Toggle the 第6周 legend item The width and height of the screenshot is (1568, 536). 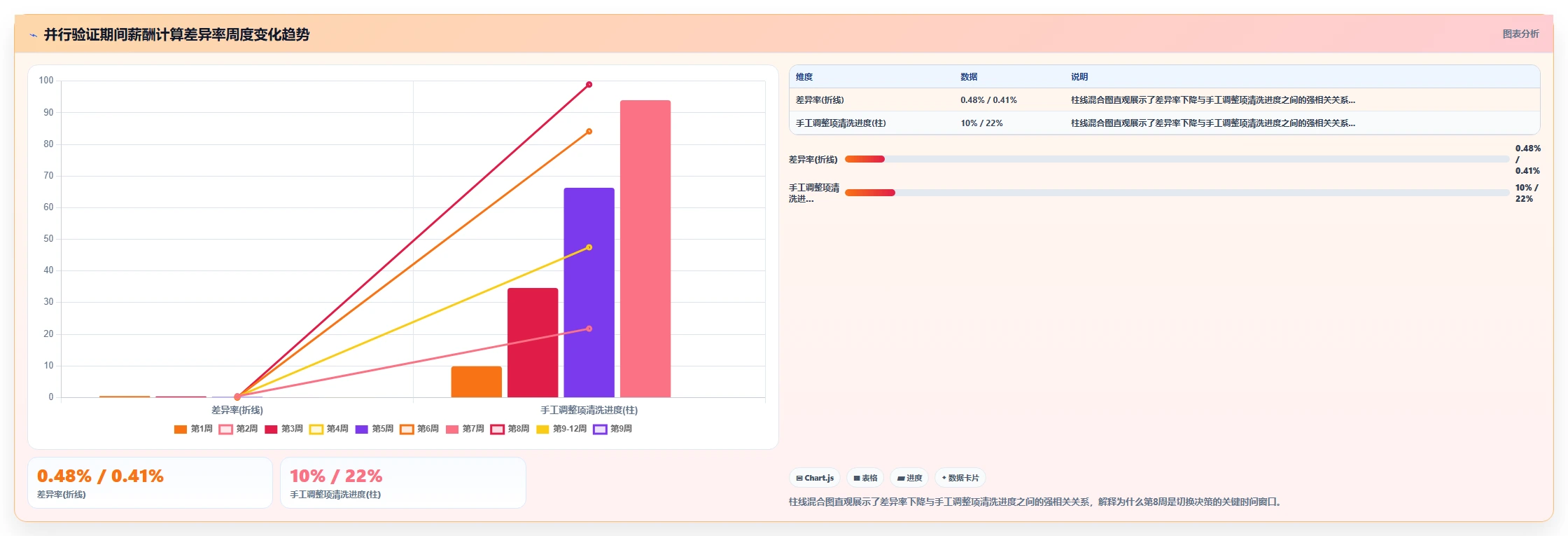tap(419, 429)
